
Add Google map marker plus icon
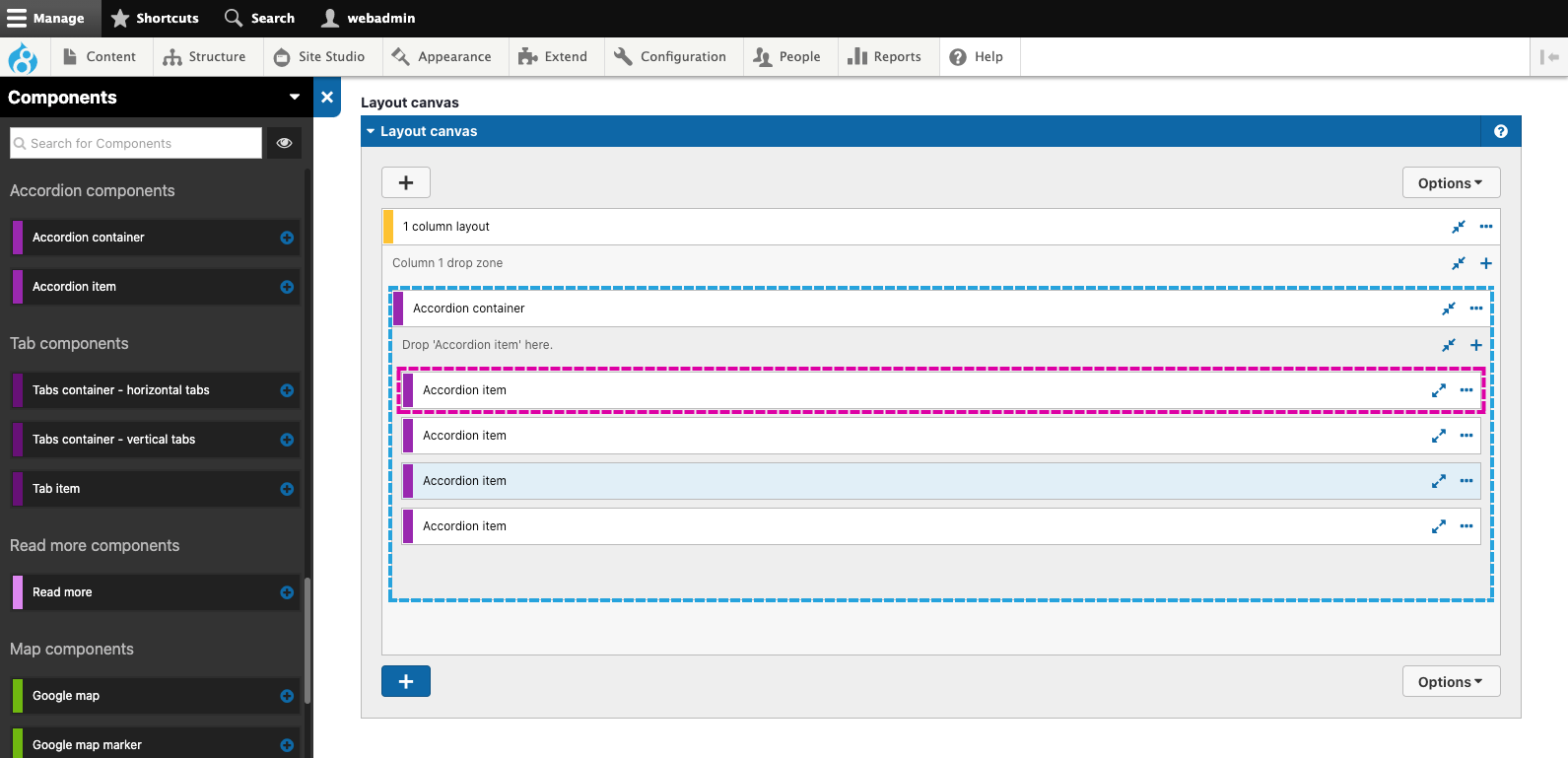[287, 745]
